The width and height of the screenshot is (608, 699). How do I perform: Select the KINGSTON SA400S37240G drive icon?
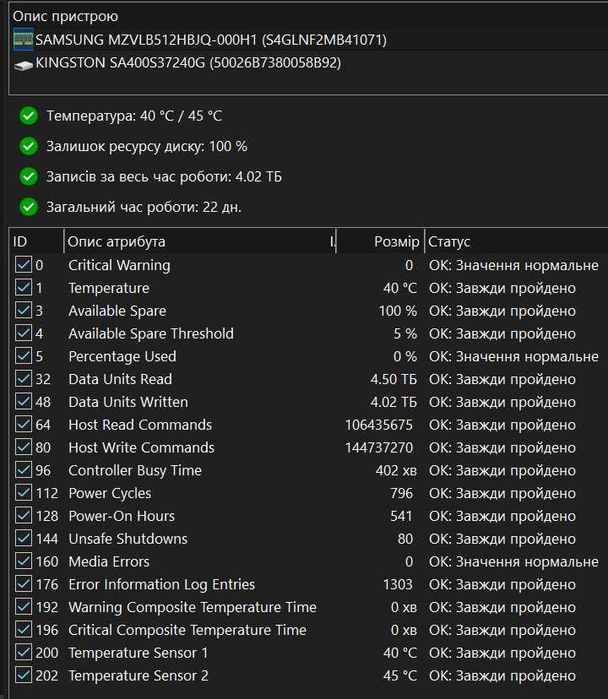coord(23,66)
